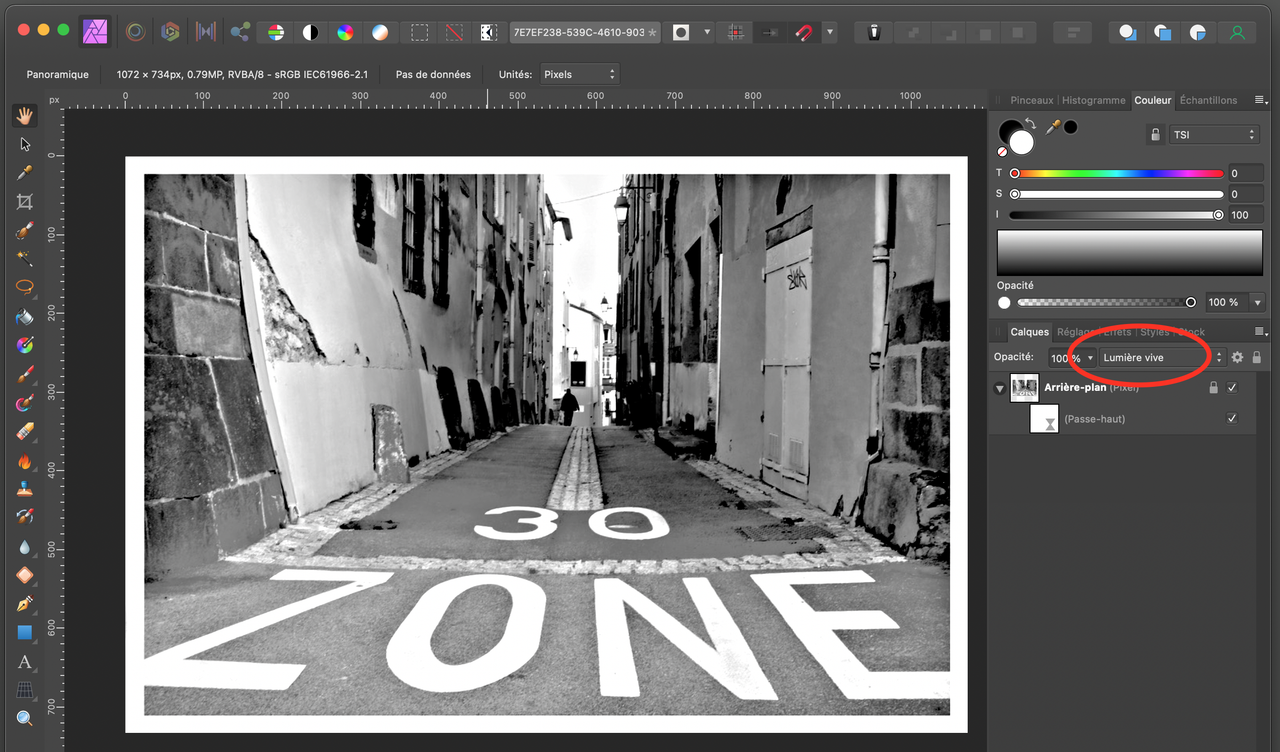Open the Quick Mask options dropdown arrow
Screen dimensions: 1280x752
tap(707, 32)
